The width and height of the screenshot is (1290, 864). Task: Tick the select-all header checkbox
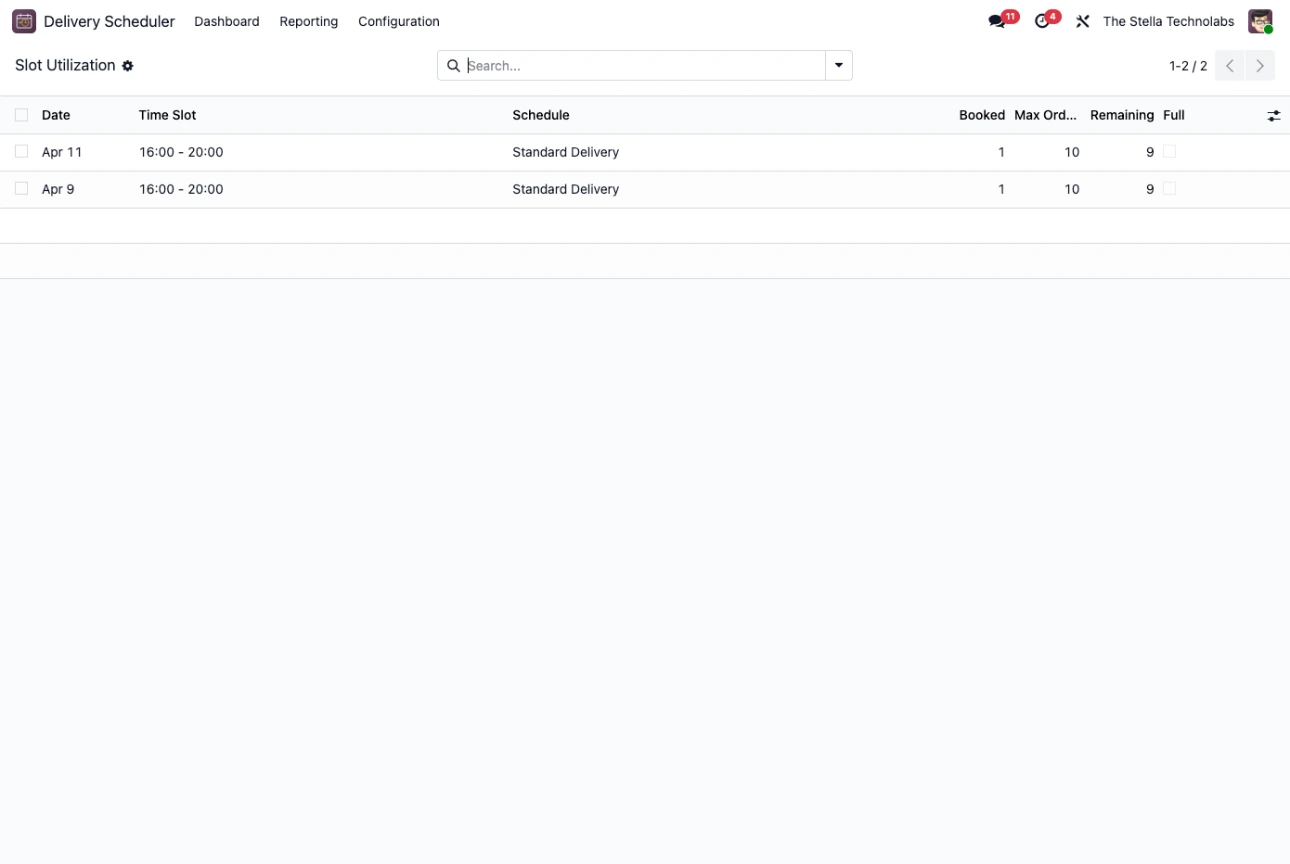pyautogui.click(x=21, y=115)
